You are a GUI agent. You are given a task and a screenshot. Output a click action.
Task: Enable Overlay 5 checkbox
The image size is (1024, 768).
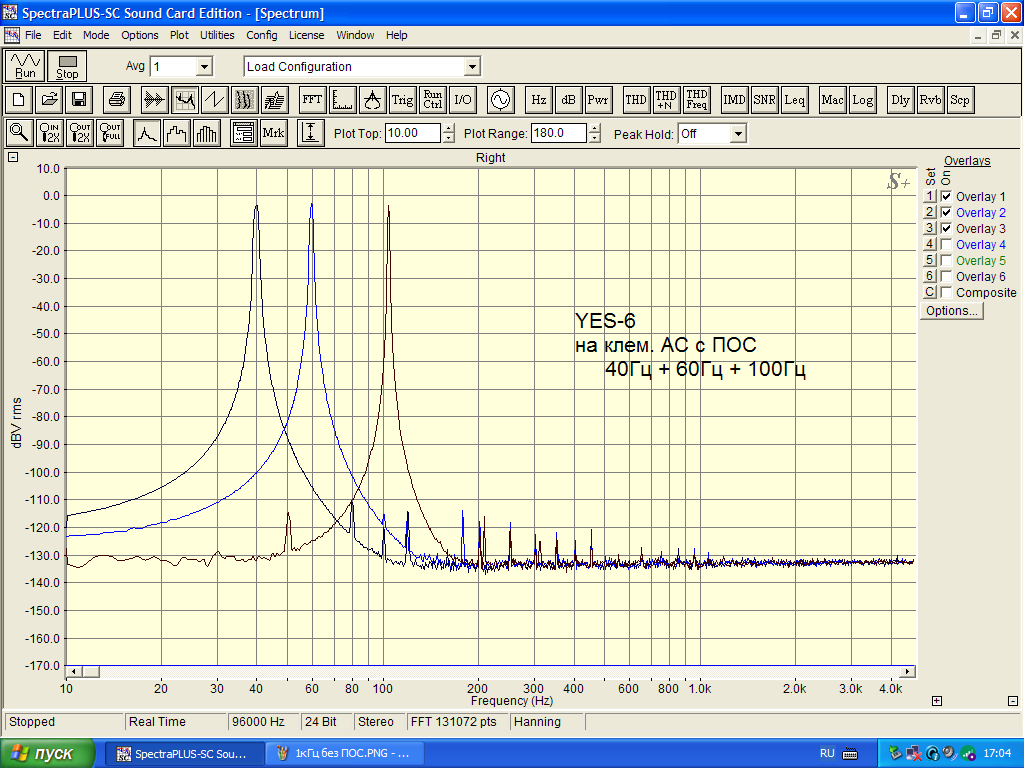coord(946,261)
